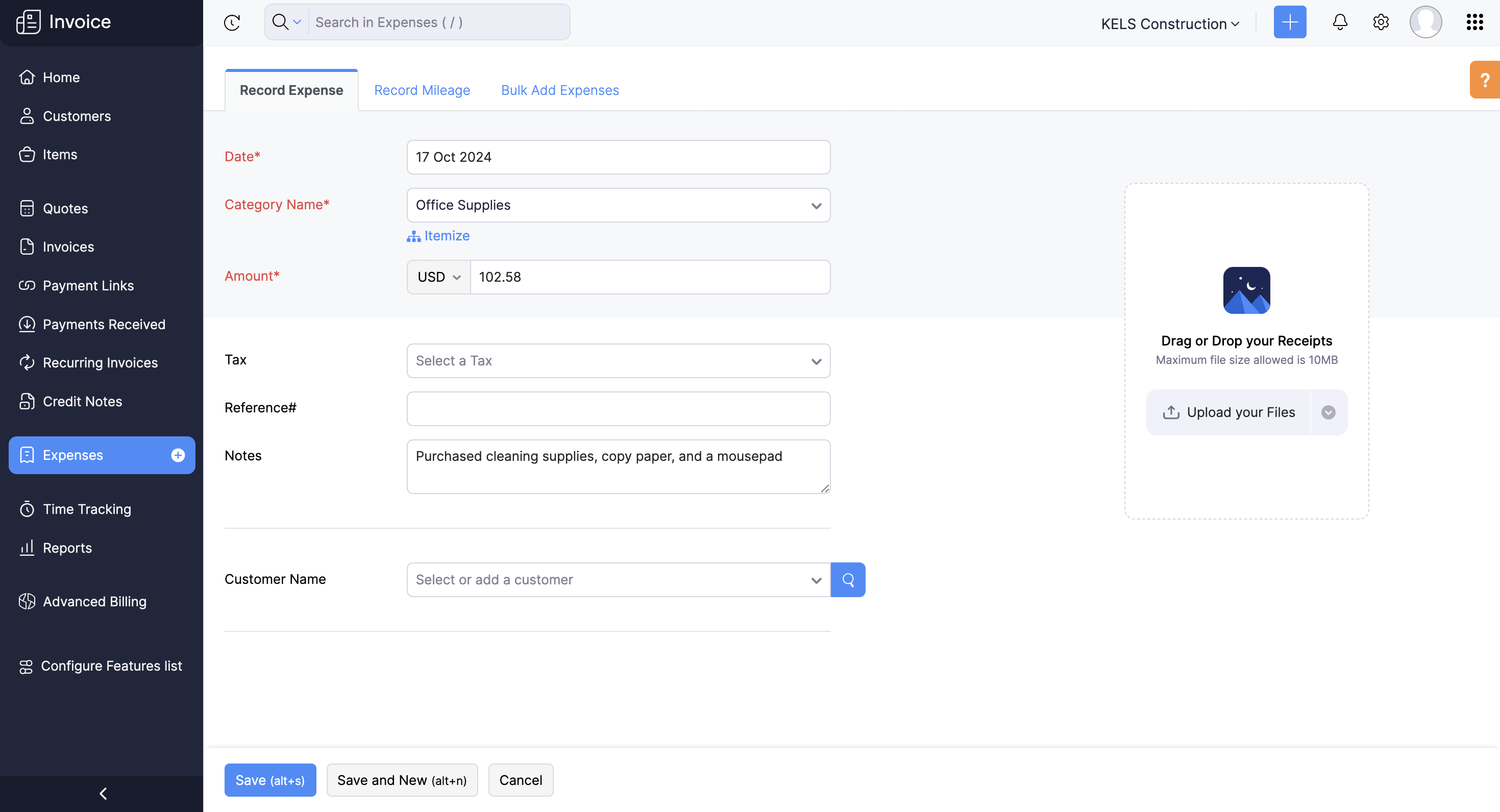The width and height of the screenshot is (1500, 812).
Task: Select Expenses in sidebar
Action: [x=102, y=455]
